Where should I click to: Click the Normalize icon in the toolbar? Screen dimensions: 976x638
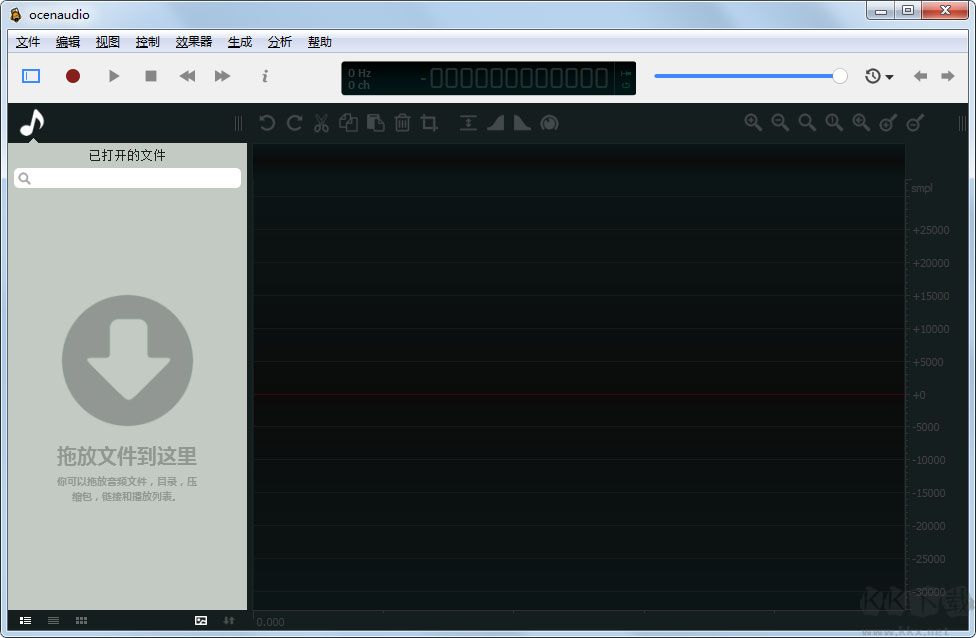tap(468, 122)
